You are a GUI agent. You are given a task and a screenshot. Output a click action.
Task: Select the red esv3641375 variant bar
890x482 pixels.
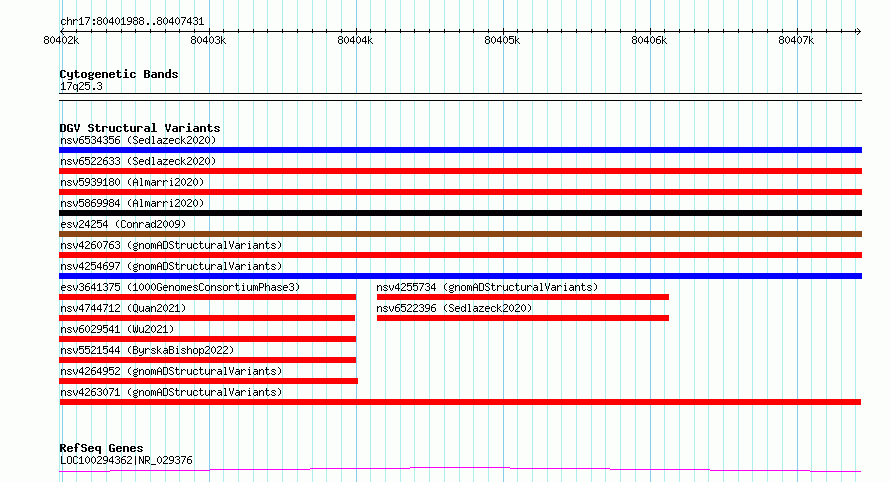[208, 297]
